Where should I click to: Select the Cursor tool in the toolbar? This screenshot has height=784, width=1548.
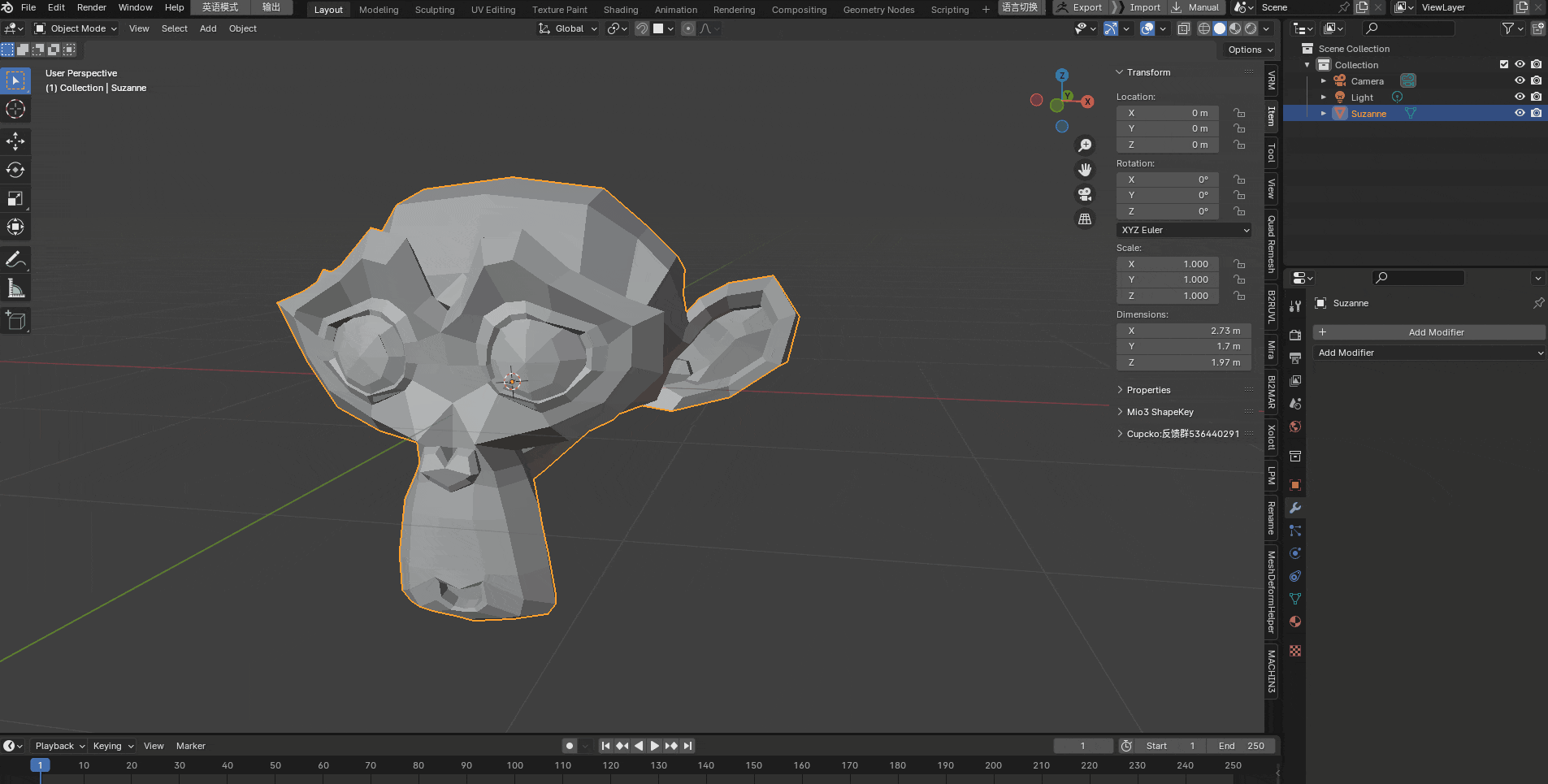[x=15, y=109]
